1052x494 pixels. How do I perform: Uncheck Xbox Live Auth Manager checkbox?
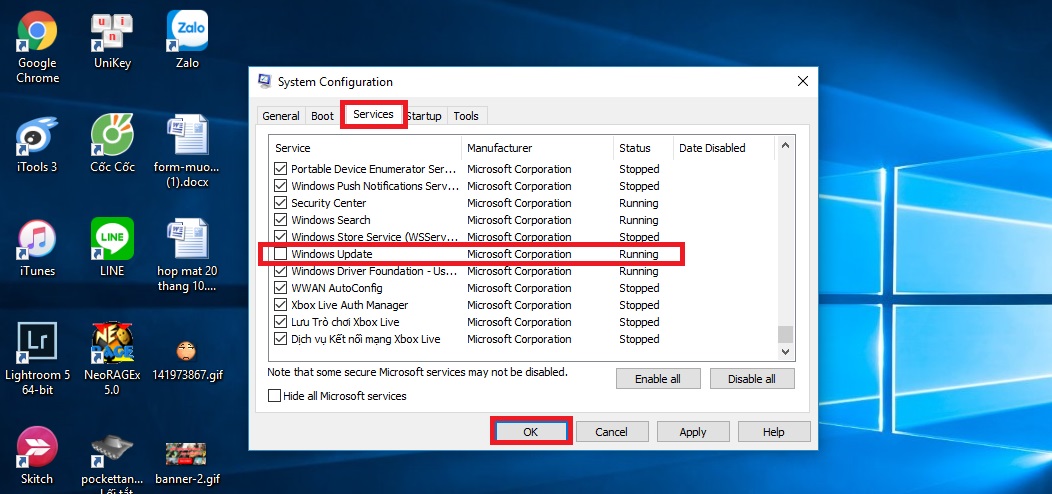click(x=280, y=305)
